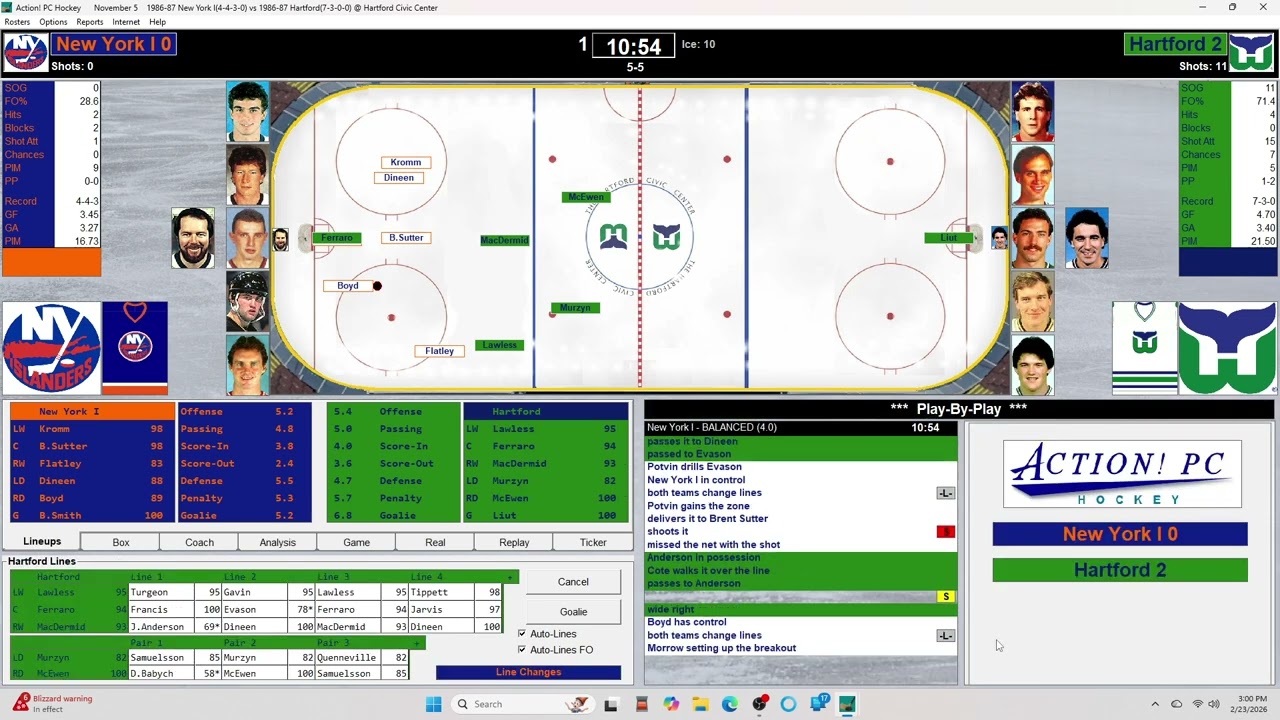Select Francis in Line 1
This screenshot has width=1280, height=720.
(162, 609)
